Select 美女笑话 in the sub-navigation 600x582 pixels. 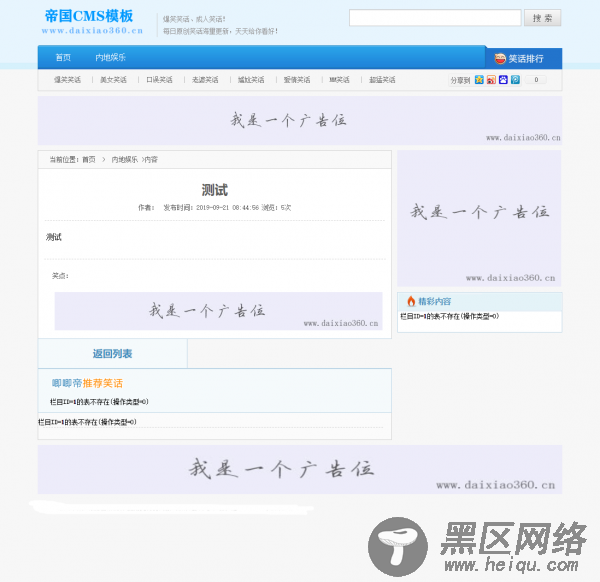click(113, 80)
